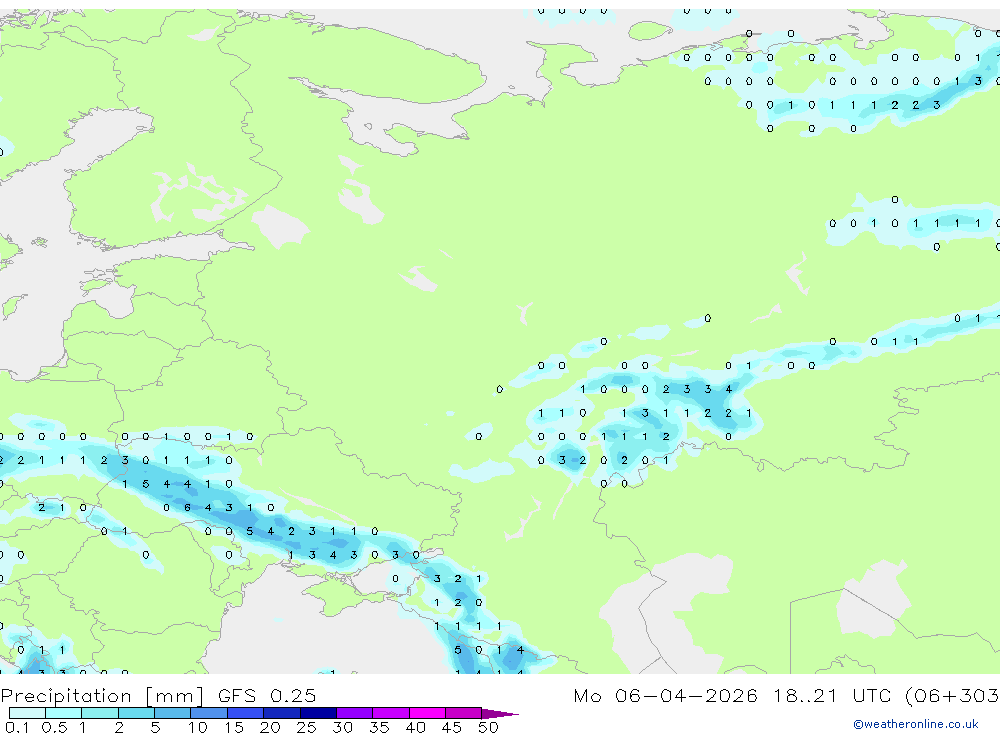Viewport: 1000px width, 733px height.
Task: Click the 'GFS 0.25' model label
Action: 267,695
